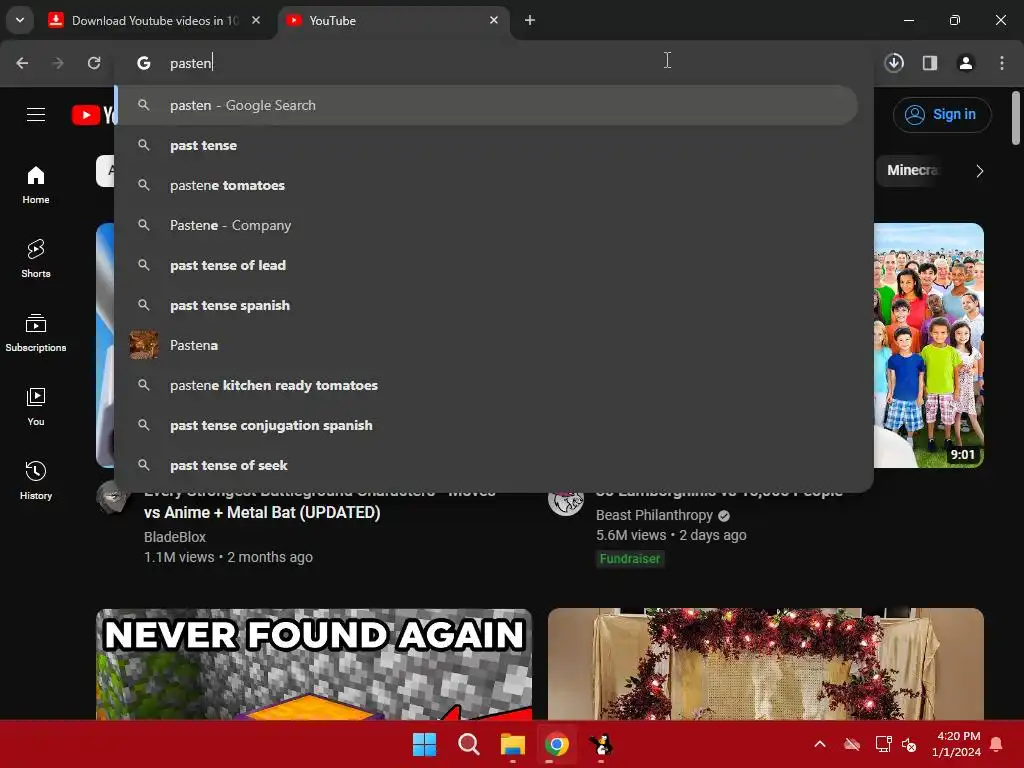
Task: Open History in the sidebar
Action: [36, 480]
